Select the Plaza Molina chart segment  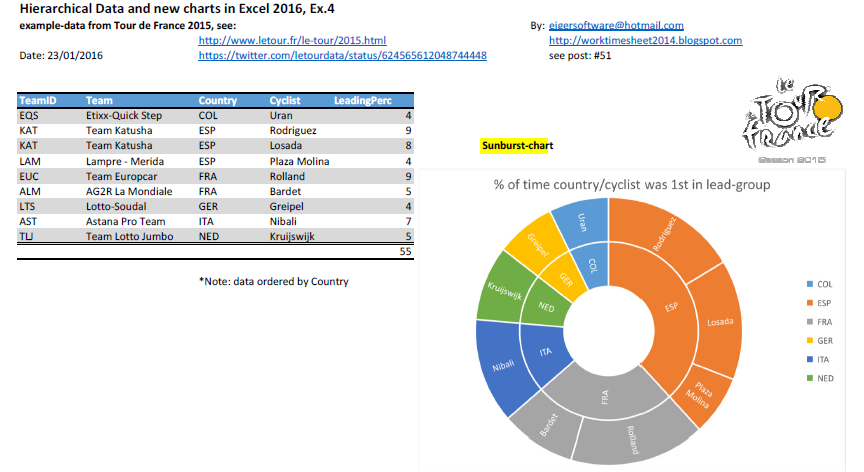click(x=701, y=394)
